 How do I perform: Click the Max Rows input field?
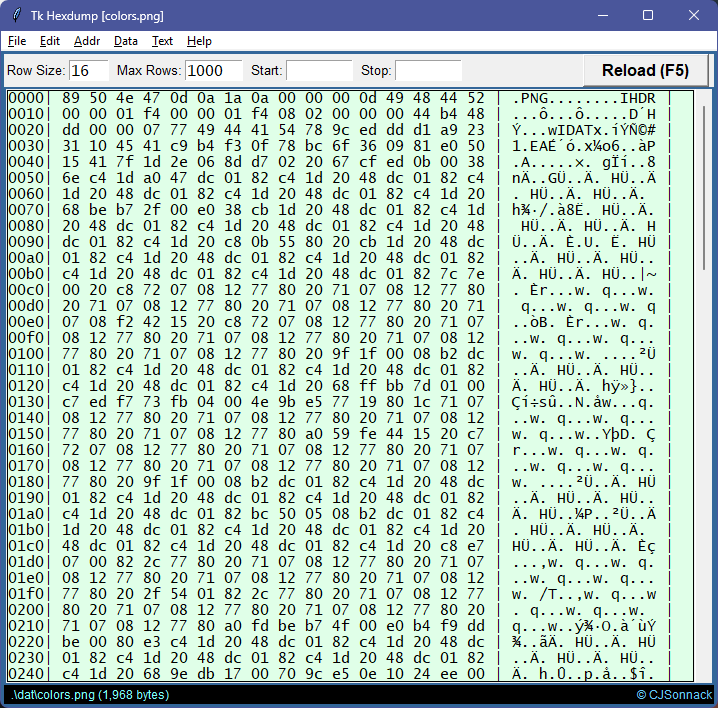tap(214, 71)
